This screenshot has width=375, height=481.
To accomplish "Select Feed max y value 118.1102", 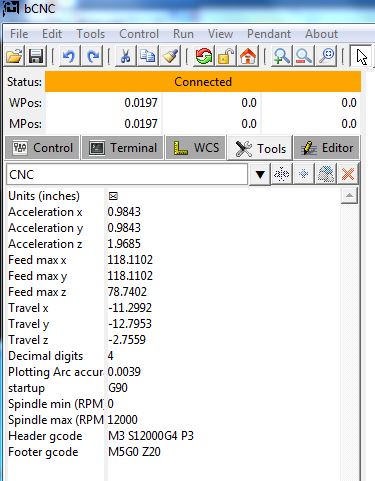I will [130, 276].
